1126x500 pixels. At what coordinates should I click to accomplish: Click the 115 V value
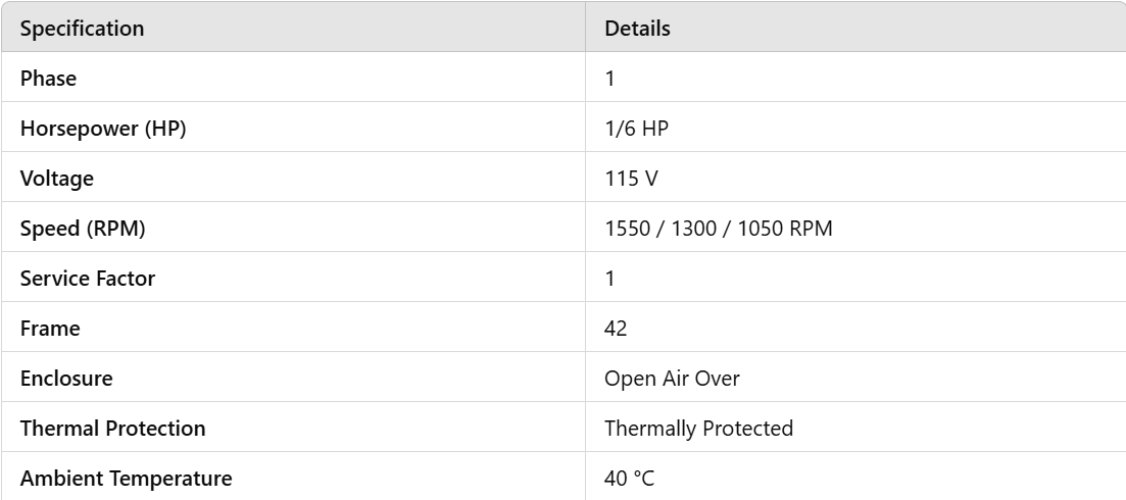click(x=630, y=178)
